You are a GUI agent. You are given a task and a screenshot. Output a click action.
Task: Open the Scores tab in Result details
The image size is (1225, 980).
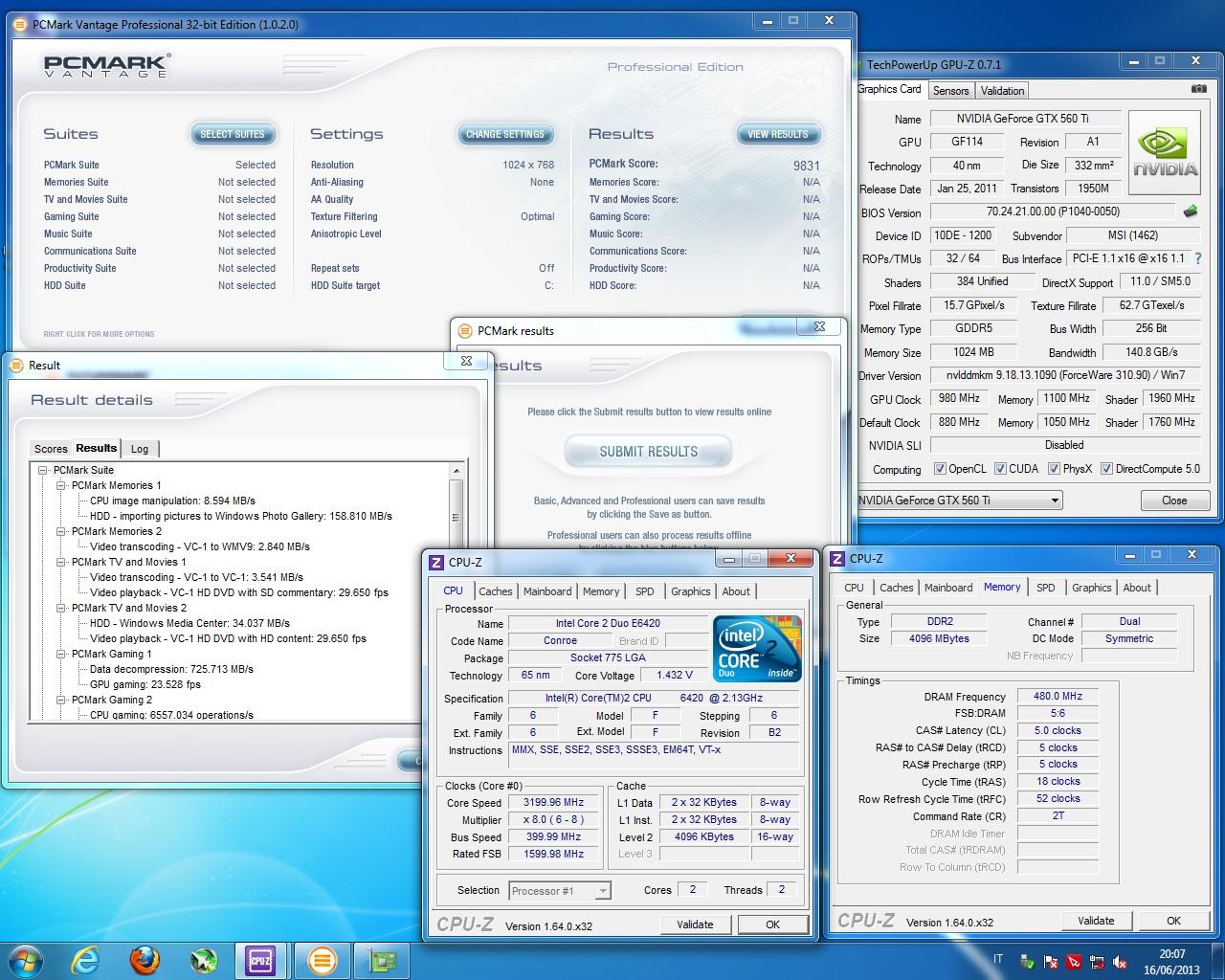(x=51, y=449)
